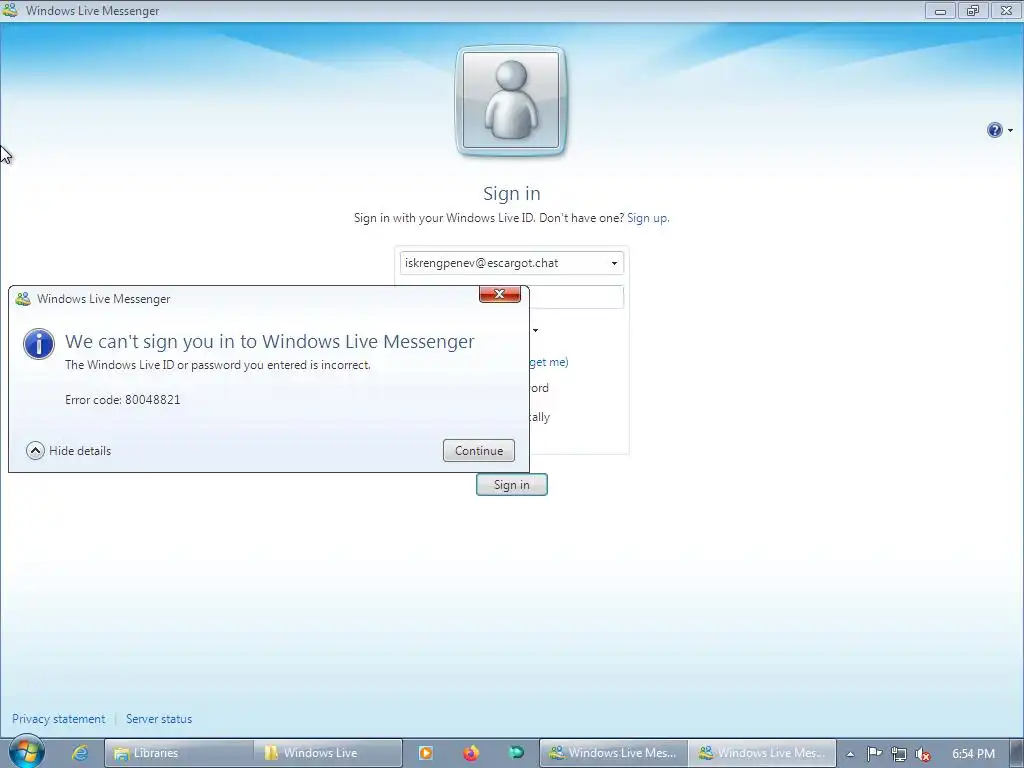Show hidden tray icons arrow
Image resolution: width=1024 pixels, height=768 pixels.
pos(850,754)
